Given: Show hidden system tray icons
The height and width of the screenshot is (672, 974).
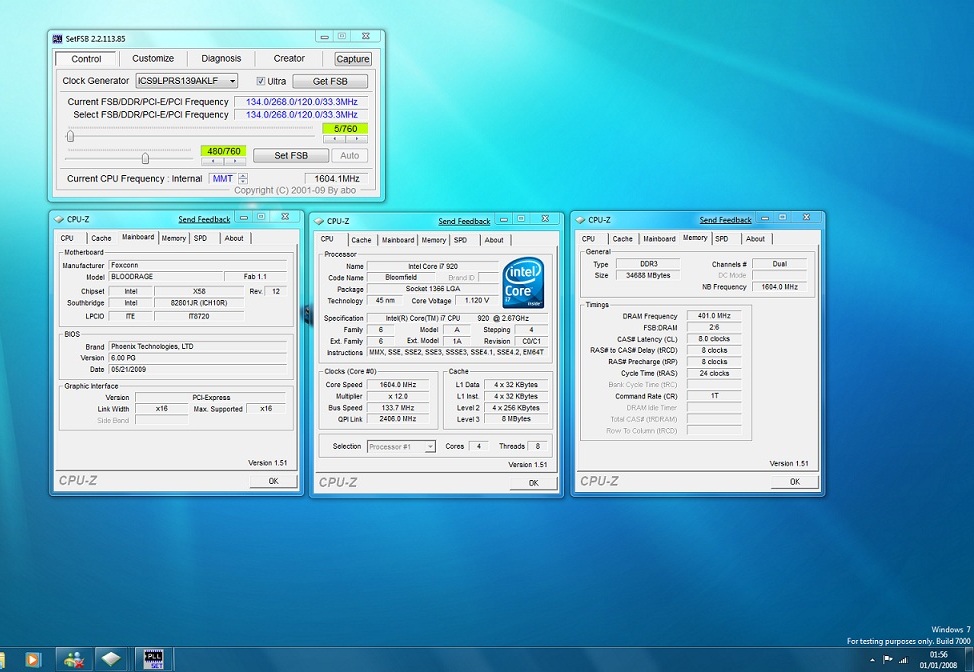Looking at the screenshot, I should [x=872, y=660].
